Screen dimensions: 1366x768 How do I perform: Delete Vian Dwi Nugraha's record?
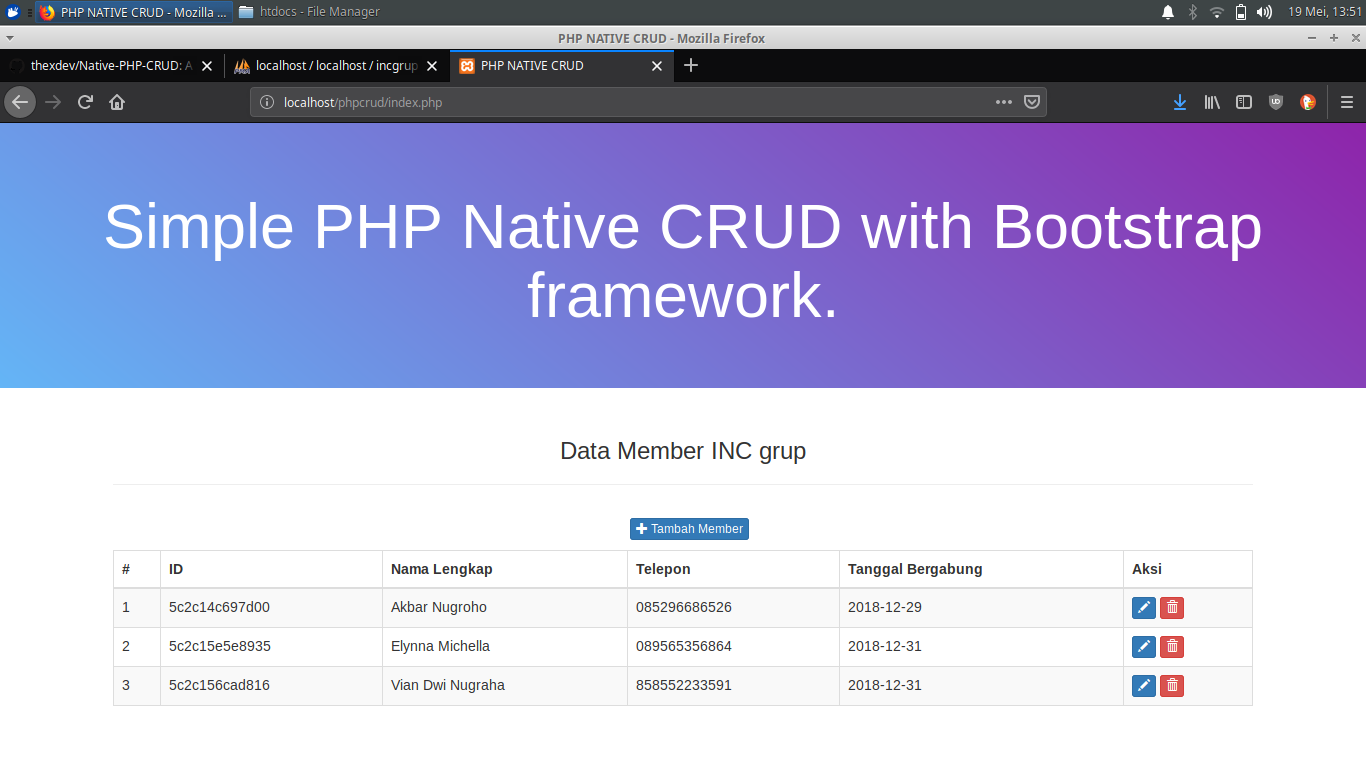[x=1172, y=686]
